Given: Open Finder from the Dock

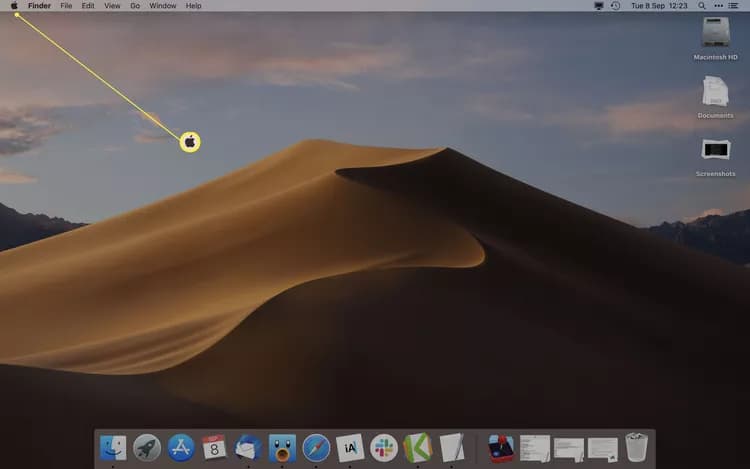Looking at the screenshot, I should coord(113,448).
